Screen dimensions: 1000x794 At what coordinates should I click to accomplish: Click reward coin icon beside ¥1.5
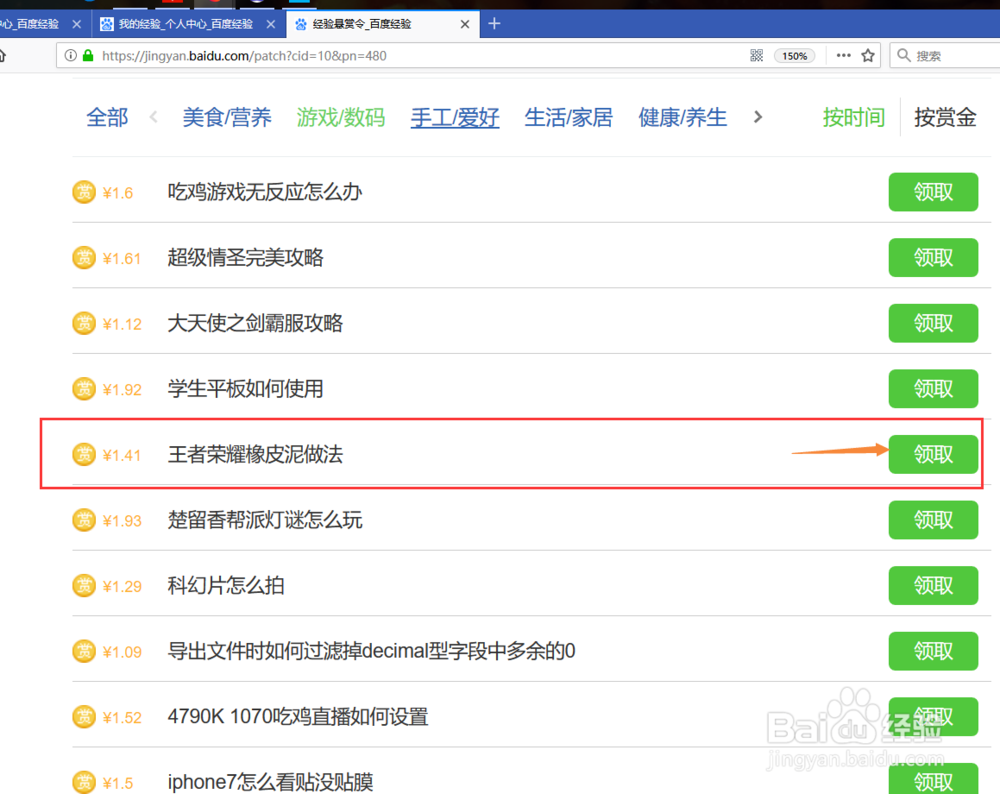click(84, 783)
